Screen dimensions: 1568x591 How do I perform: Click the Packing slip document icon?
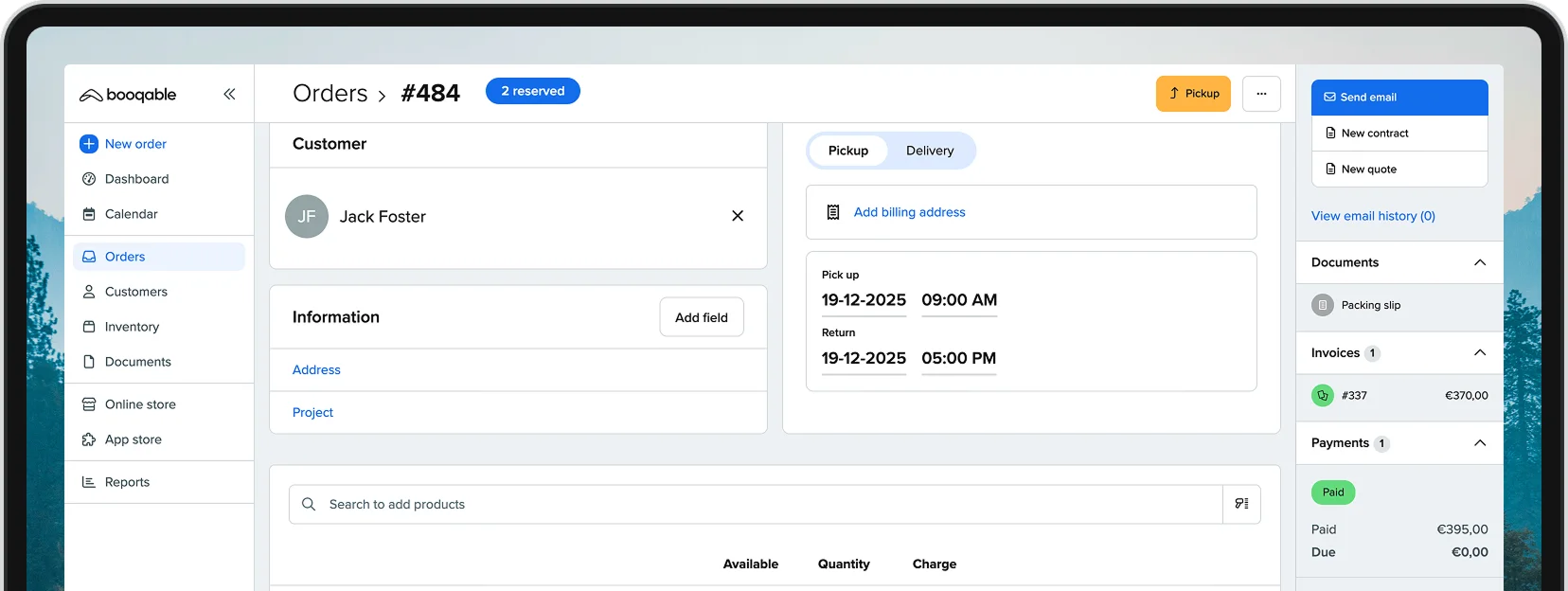1323,305
